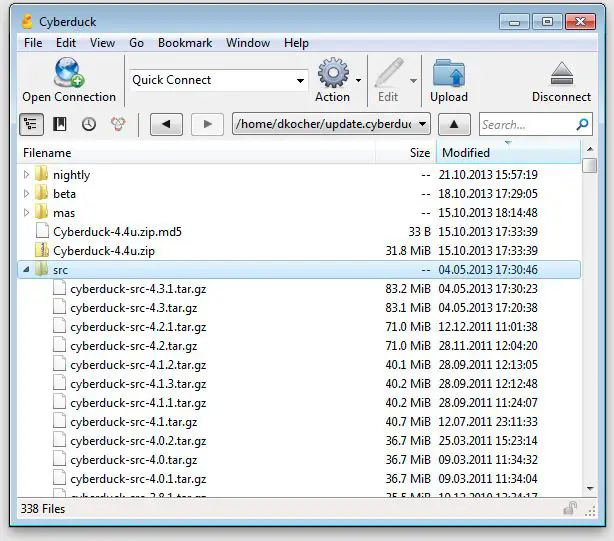Open the Action dropdown arrow

[x=358, y=80]
